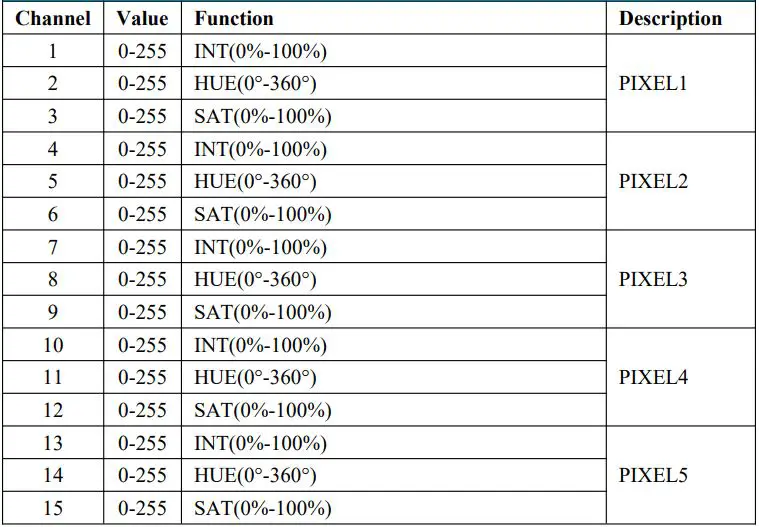Viewport: 759px width, 527px height.
Task: Click the HUE function in channel 2 row
Action: (x=255, y=84)
